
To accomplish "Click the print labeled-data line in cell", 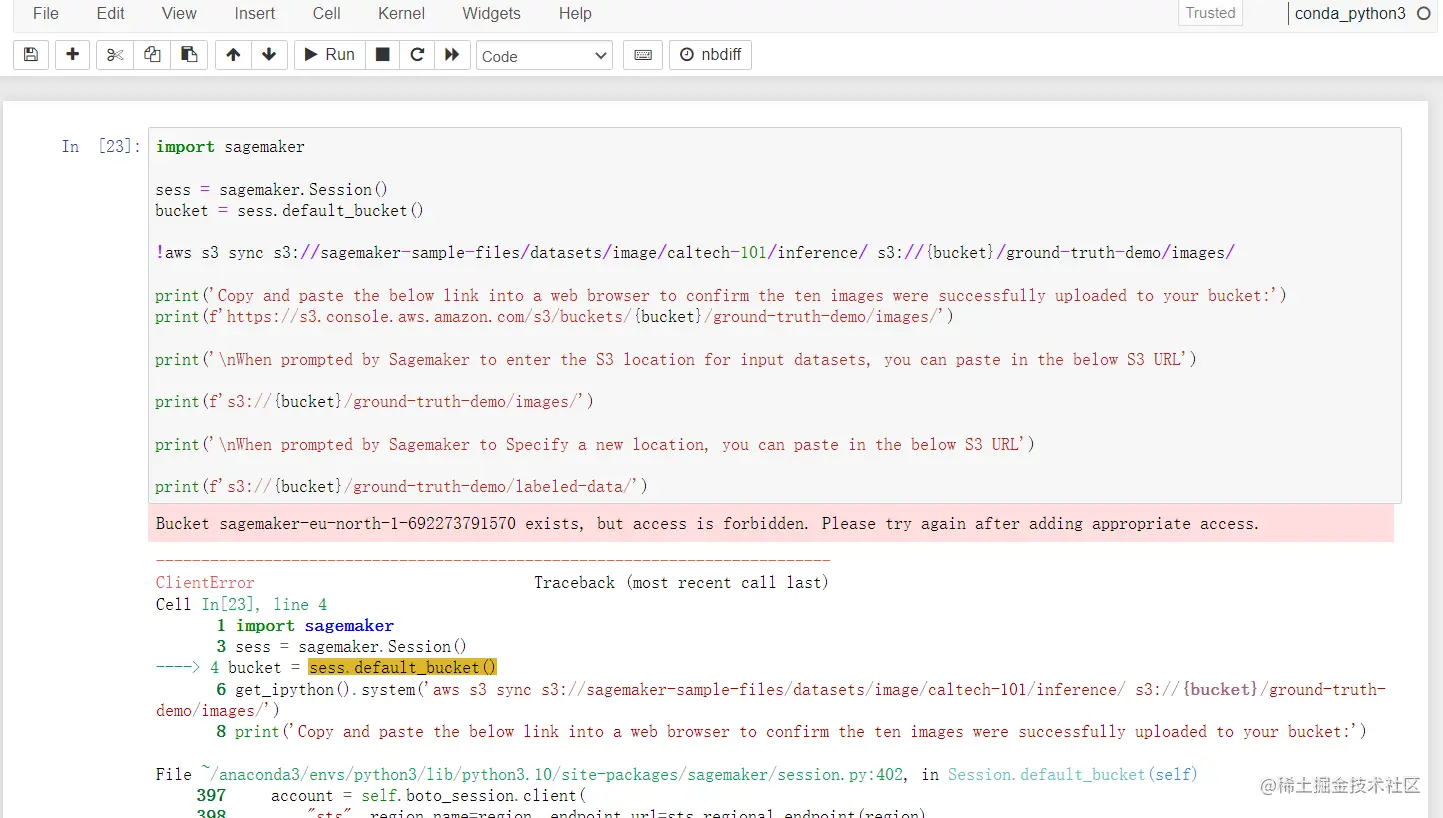I will pyautogui.click(x=401, y=487).
